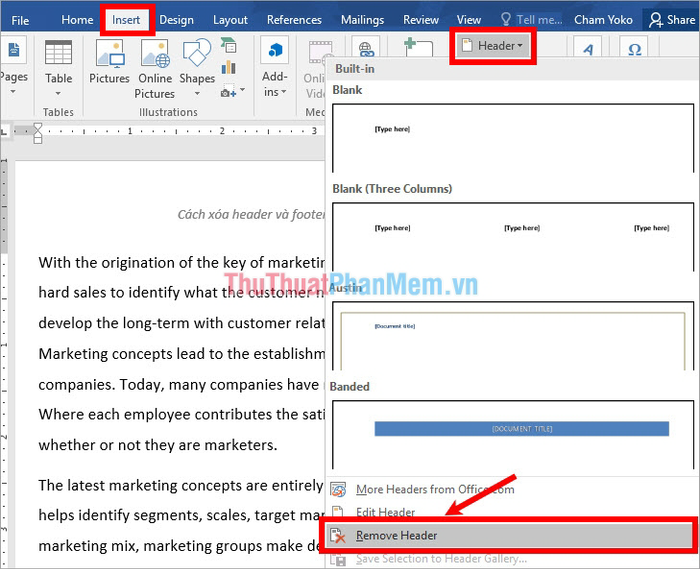This screenshot has height=569, width=700.
Task: Insert Pictures from the ribbon
Action: (109, 62)
